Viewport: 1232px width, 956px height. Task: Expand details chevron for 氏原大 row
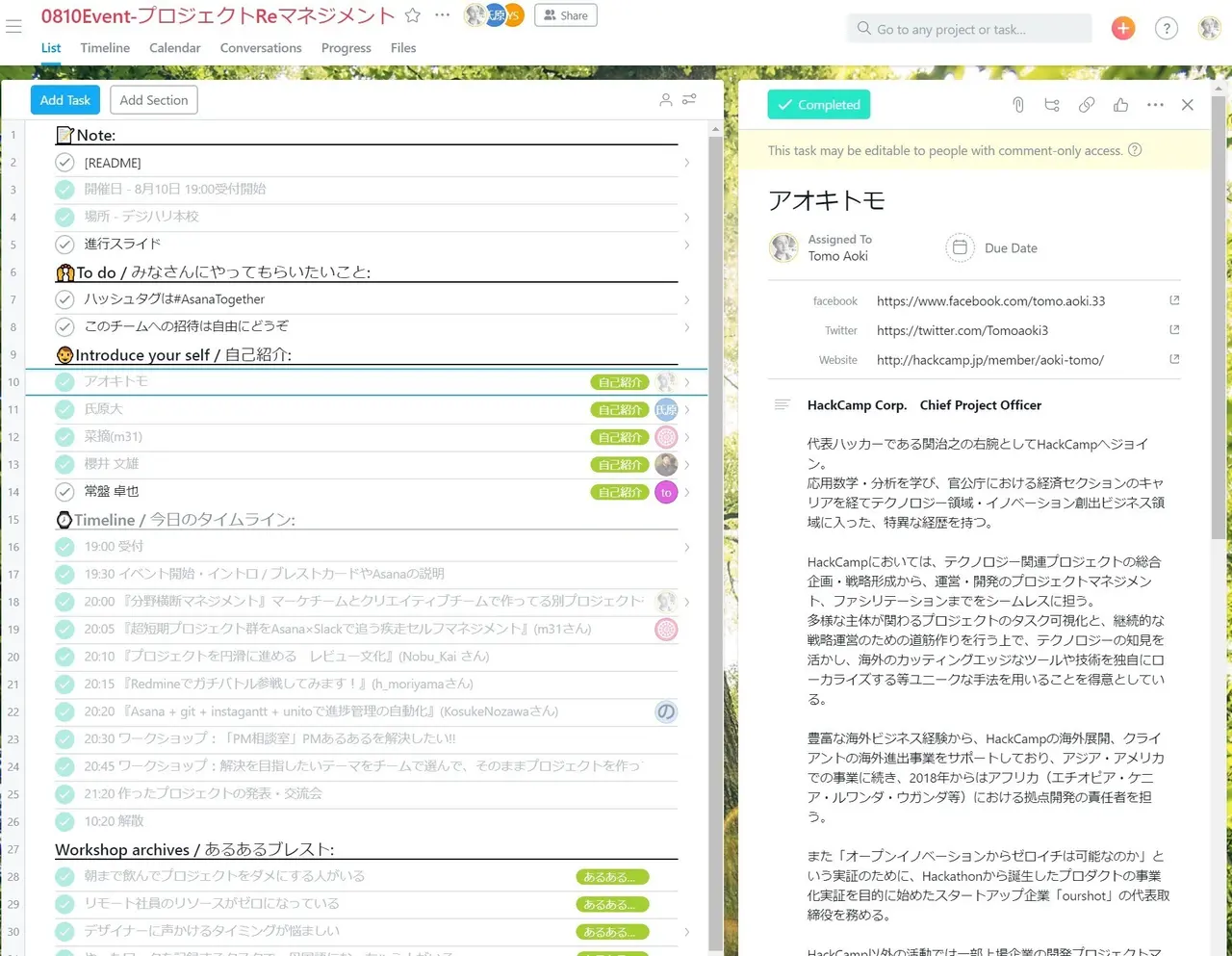tap(686, 409)
